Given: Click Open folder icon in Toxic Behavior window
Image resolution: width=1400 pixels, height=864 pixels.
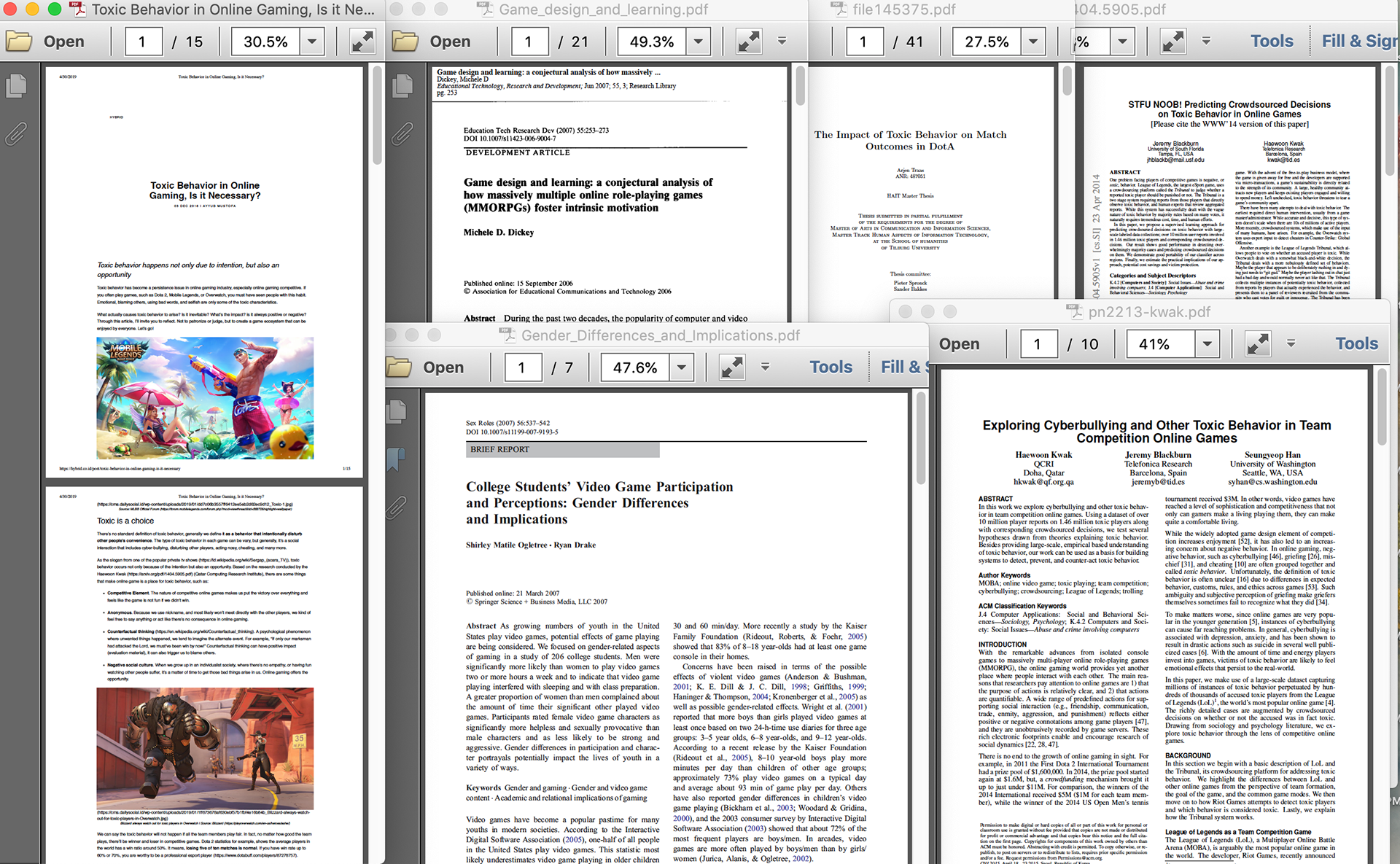Looking at the screenshot, I should (19, 42).
